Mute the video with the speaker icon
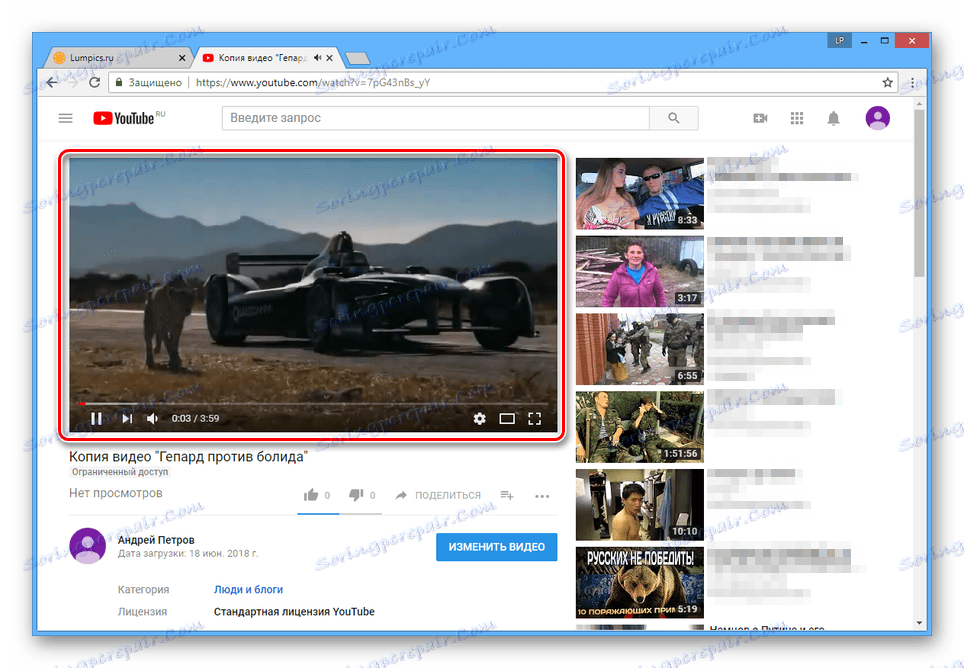Image resolution: width=964 pixels, height=668 pixels. tap(151, 419)
